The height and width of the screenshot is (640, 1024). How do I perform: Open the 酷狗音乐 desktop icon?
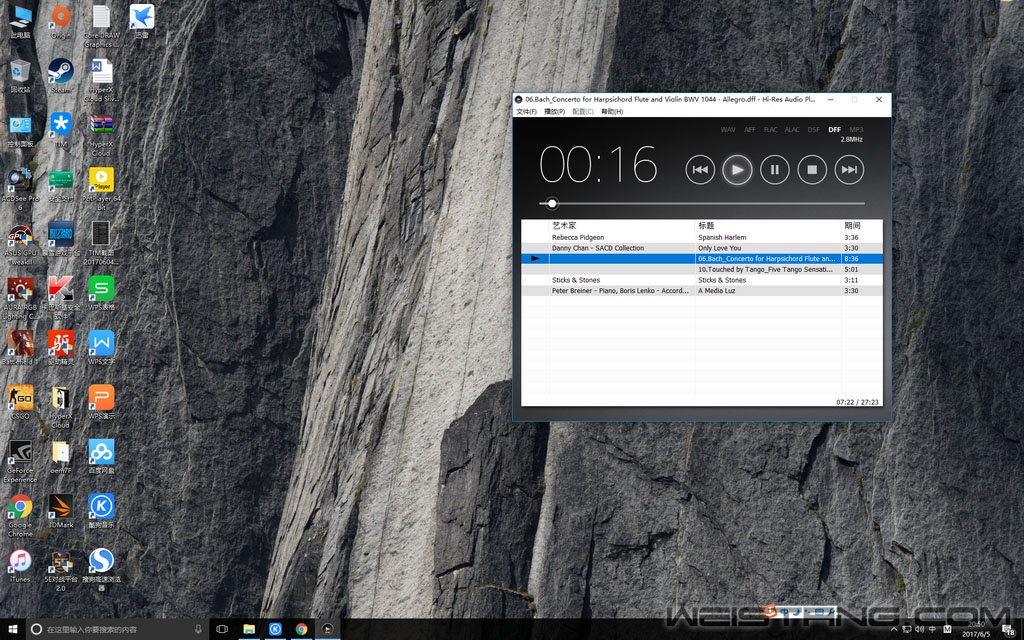point(101,510)
